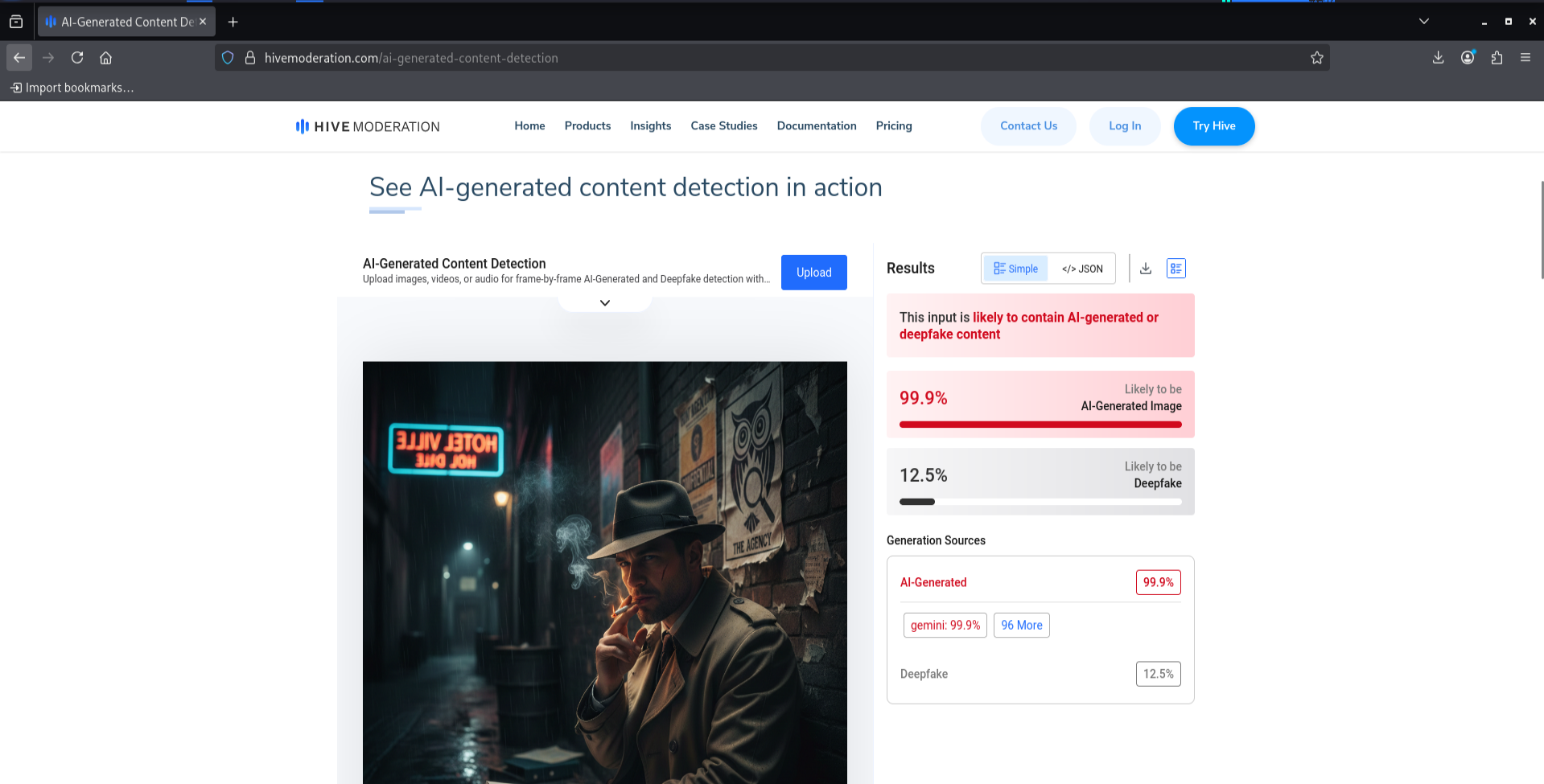Click the gemini: 99.9% source tag
The image size is (1544, 784).
945,626
